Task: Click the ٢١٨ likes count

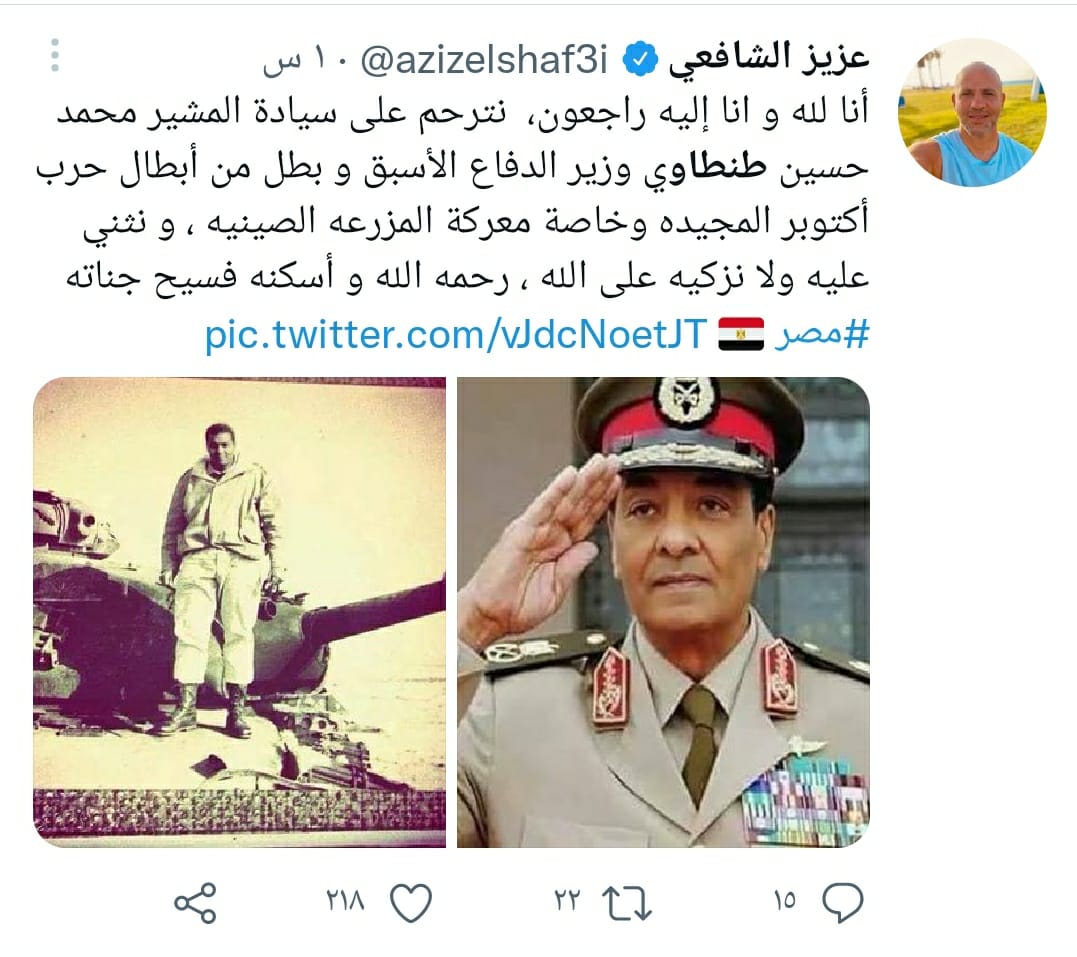Action: [x=345, y=901]
